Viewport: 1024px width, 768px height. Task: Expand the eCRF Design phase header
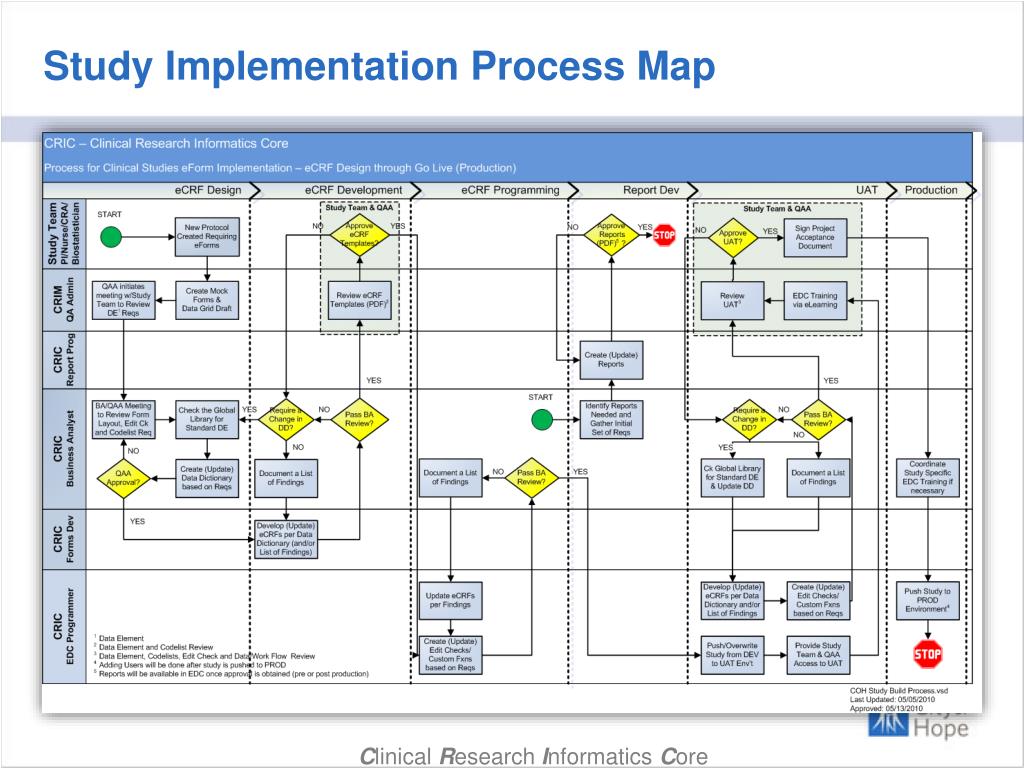(x=209, y=190)
